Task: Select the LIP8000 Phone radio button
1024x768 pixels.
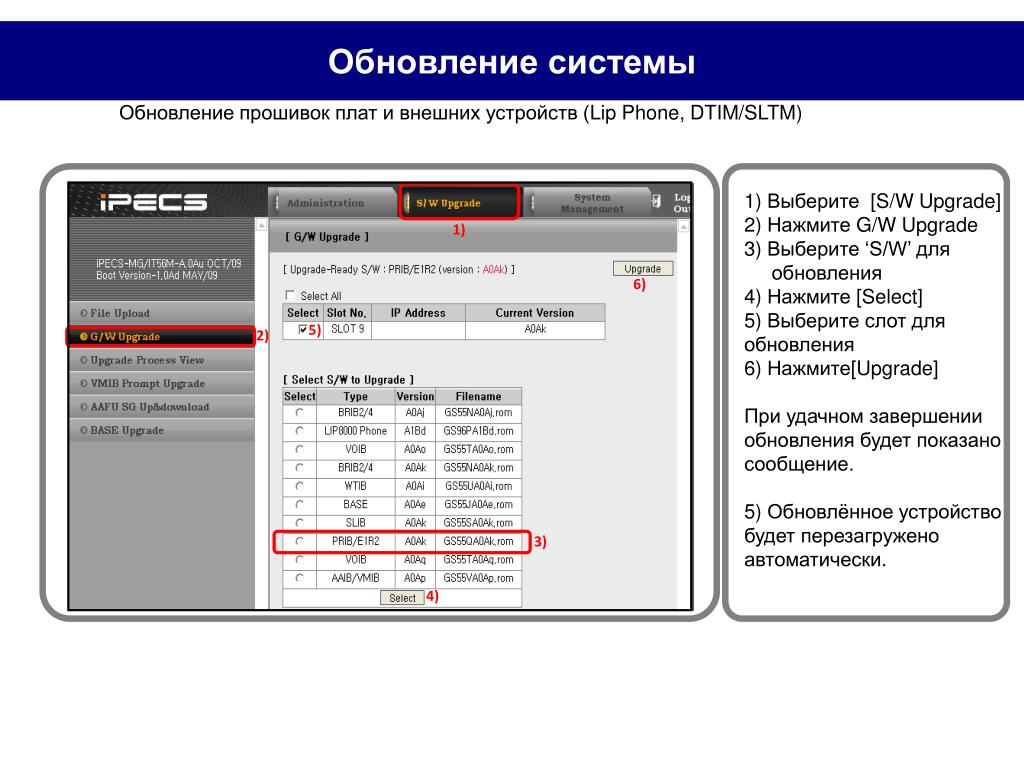Action: click(x=299, y=431)
